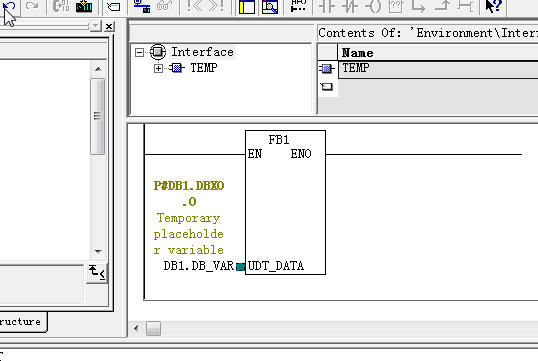Image resolution: width=538 pixels, height=361 pixels.
Task: Click the Download to PLC icon
Action: (84, 6)
